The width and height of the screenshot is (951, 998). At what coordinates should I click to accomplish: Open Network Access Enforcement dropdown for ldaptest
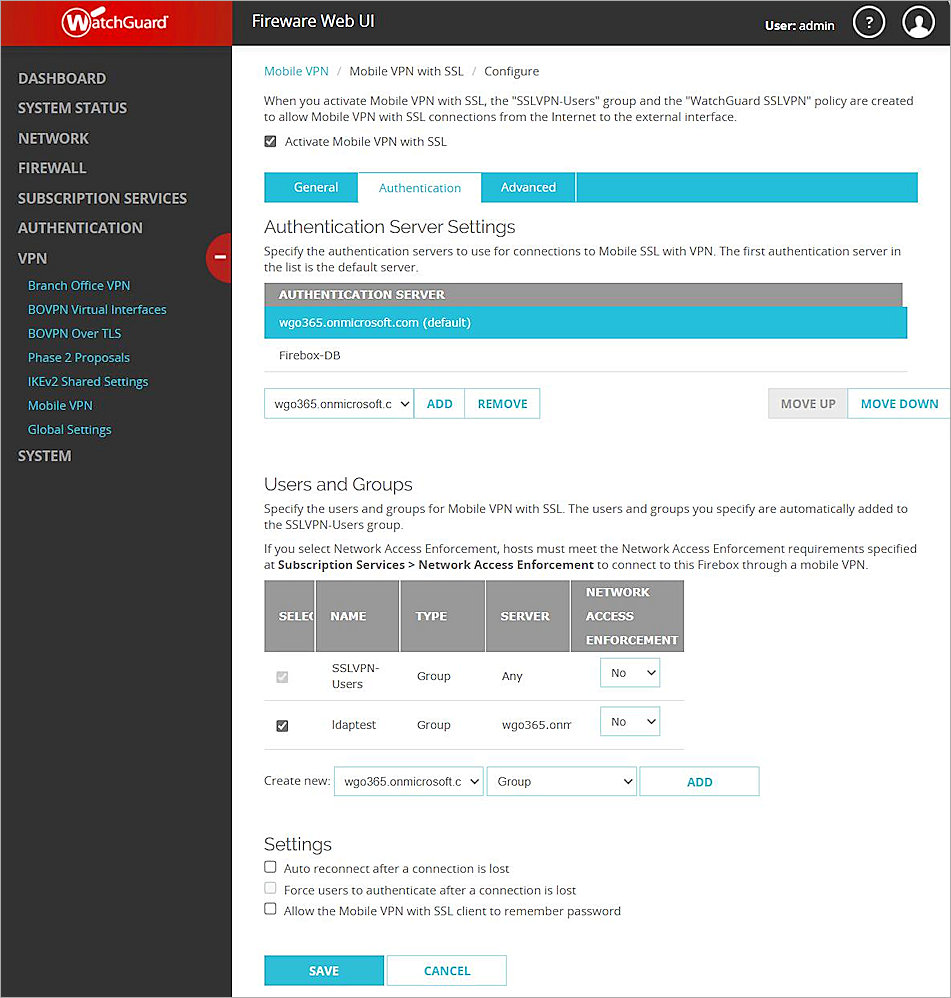629,721
